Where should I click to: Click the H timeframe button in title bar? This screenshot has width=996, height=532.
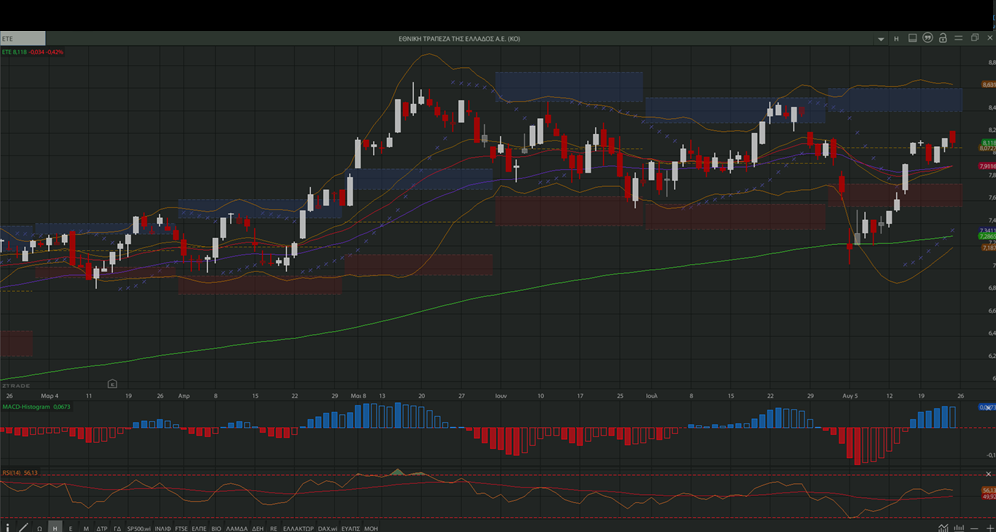(896, 39)
